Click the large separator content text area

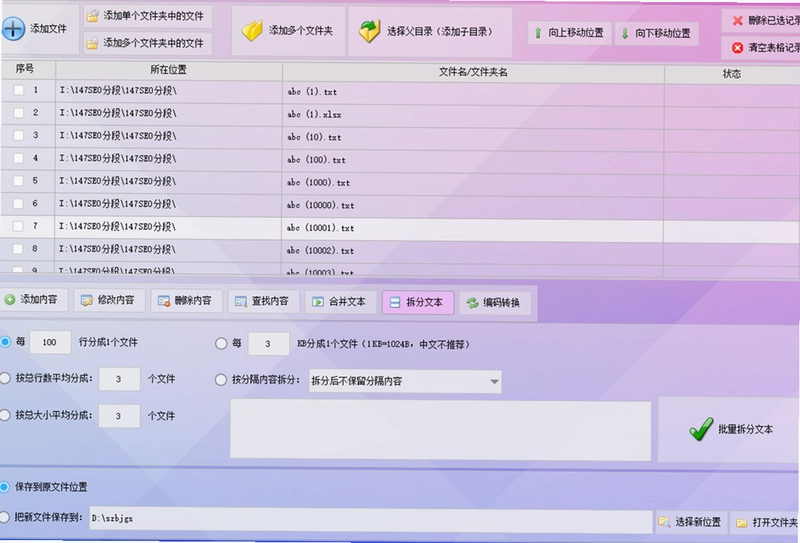point(440,430)
